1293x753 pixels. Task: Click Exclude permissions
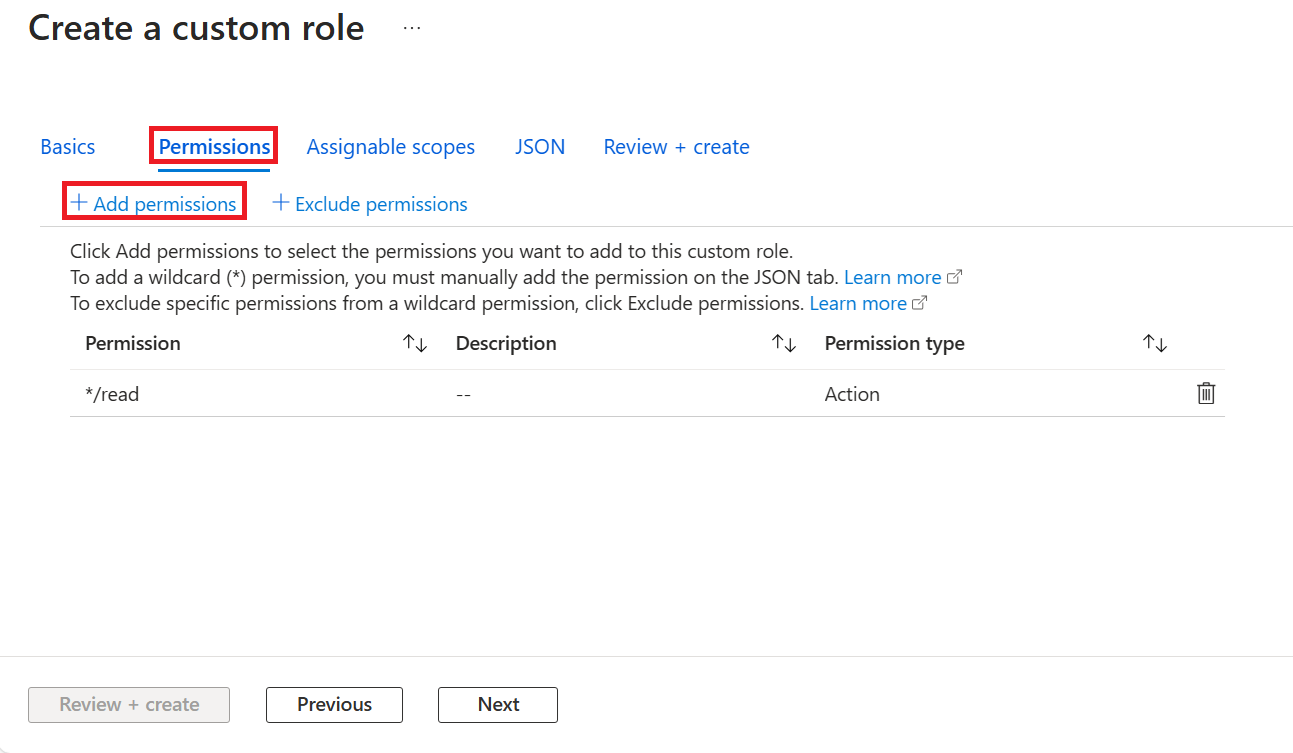point(381,203)
